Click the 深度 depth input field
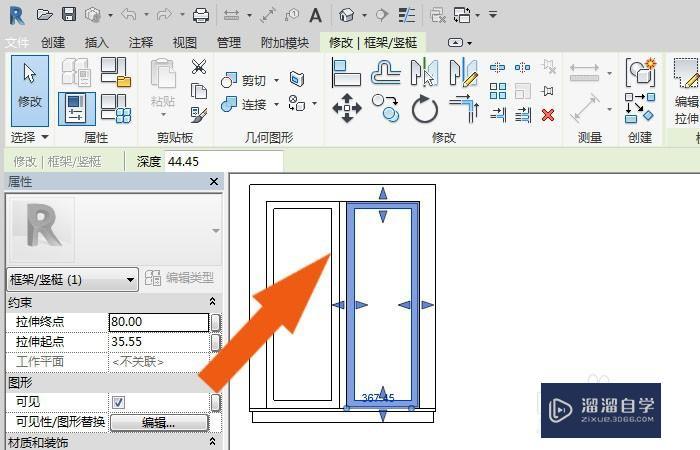The height and width of the screenshot is (450, 700). pyautogui.click(x=224, y=161)
